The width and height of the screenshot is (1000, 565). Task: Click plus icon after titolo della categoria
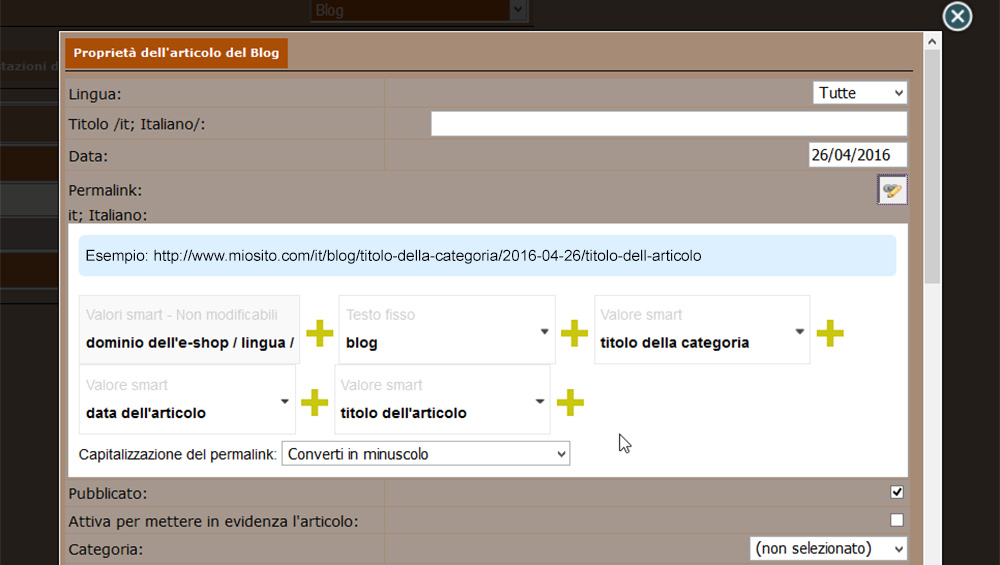point(830,333)
